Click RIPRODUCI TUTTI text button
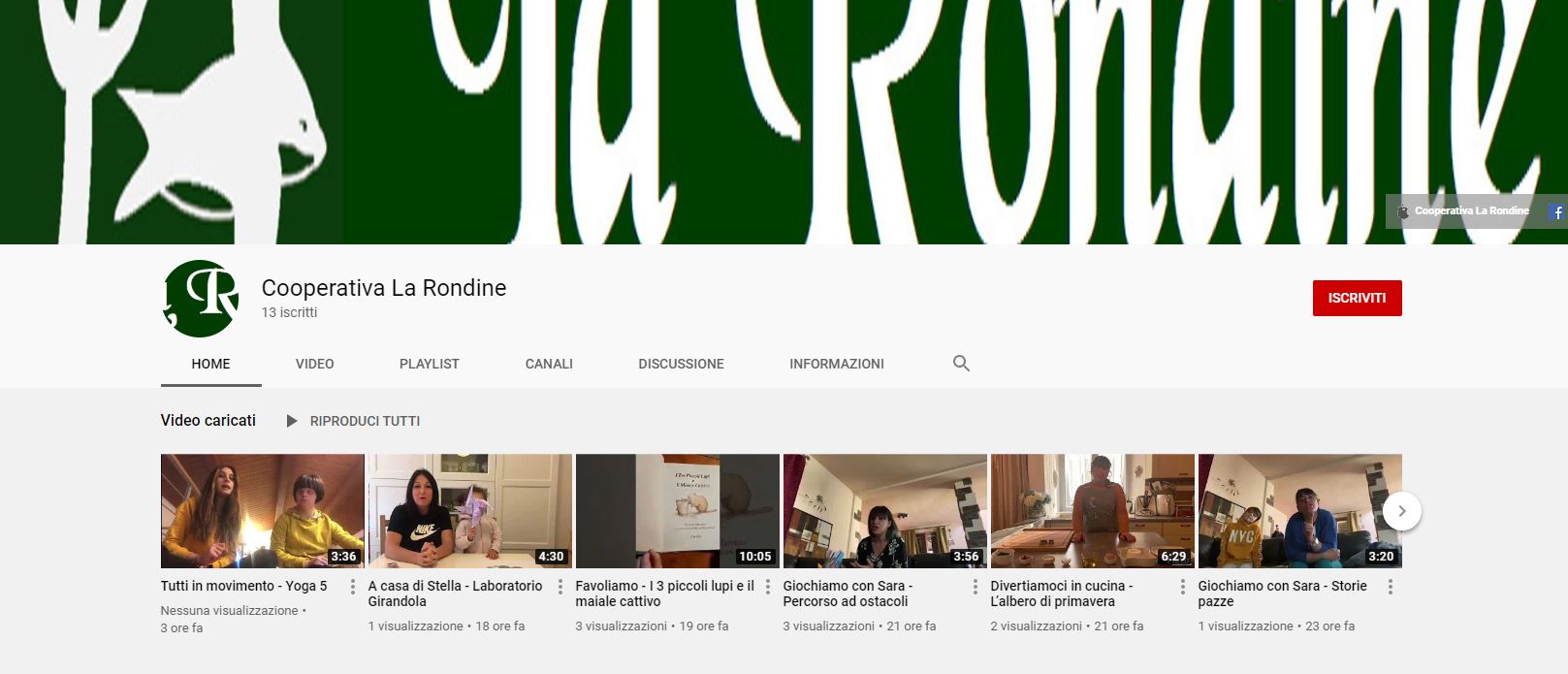The width and height of the screenshot is (1568, 674). (365, 421)
